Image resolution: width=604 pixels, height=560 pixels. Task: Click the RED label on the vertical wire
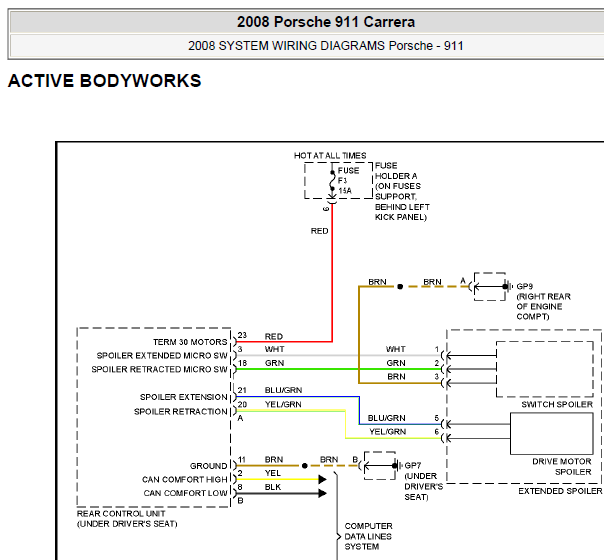click(319, 231)
